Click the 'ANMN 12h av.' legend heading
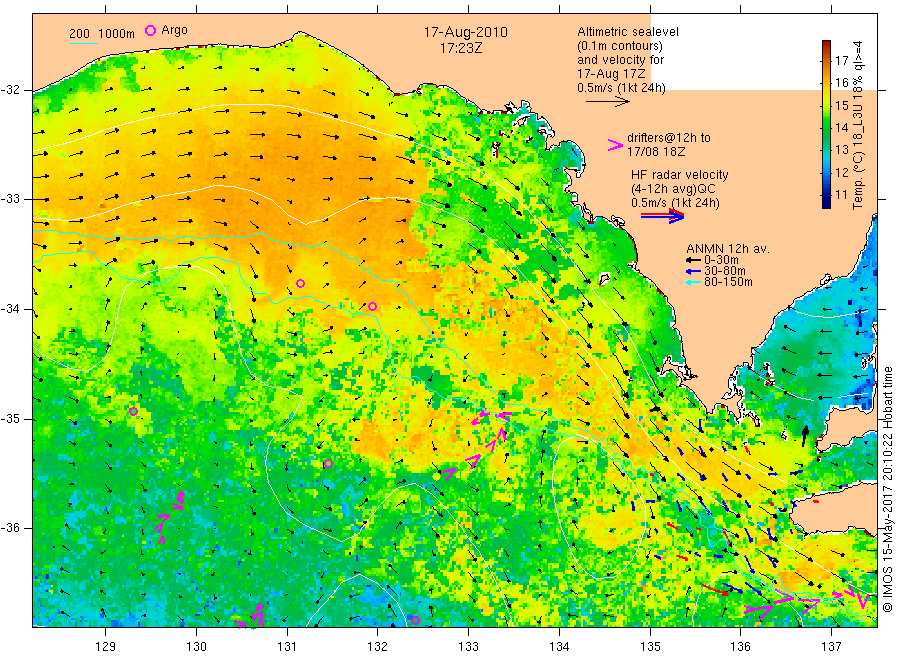The width and height of the screenshot is (900, 660). coord(728,249)
